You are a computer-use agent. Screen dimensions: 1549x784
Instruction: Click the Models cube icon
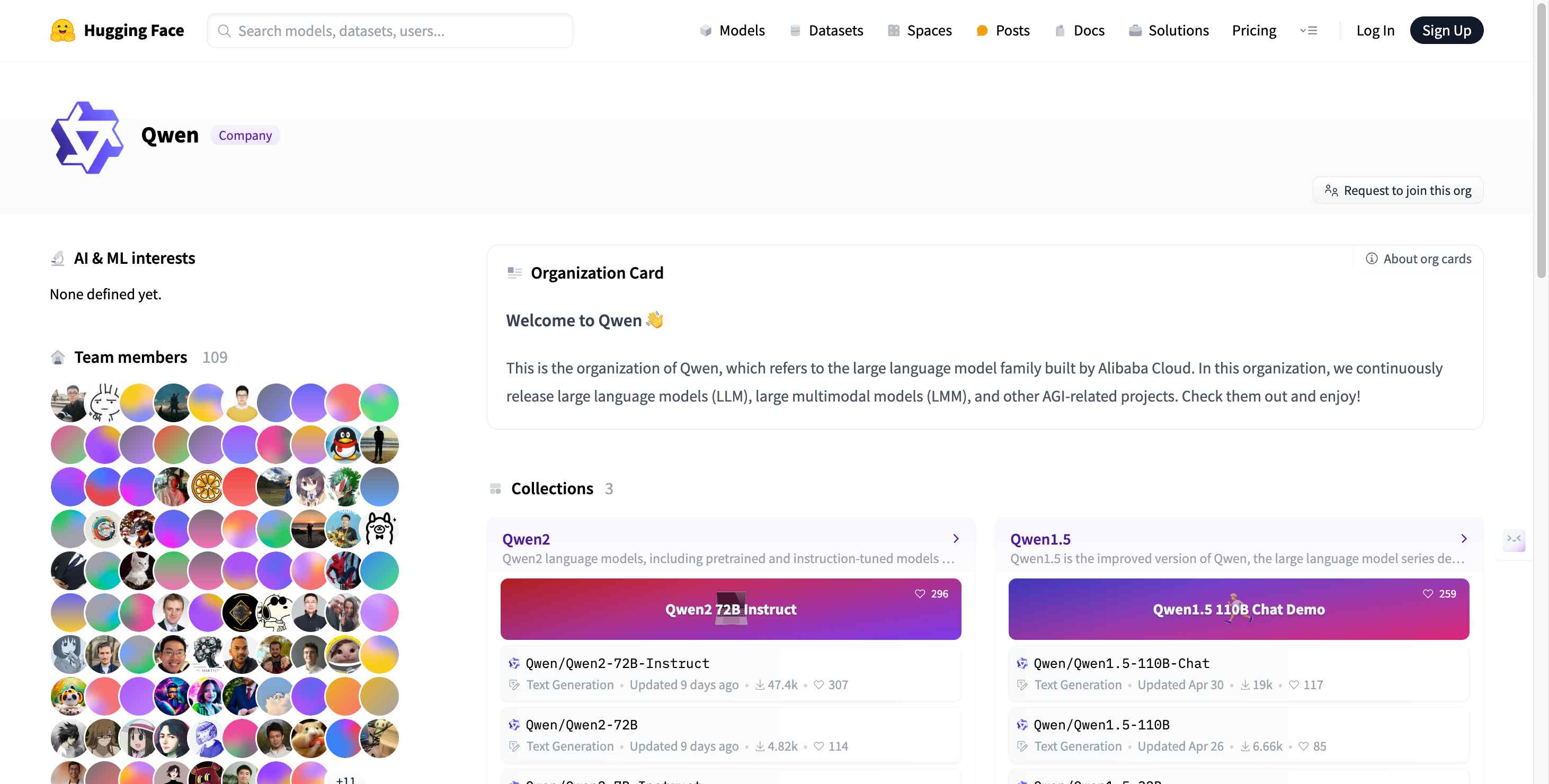705,31
